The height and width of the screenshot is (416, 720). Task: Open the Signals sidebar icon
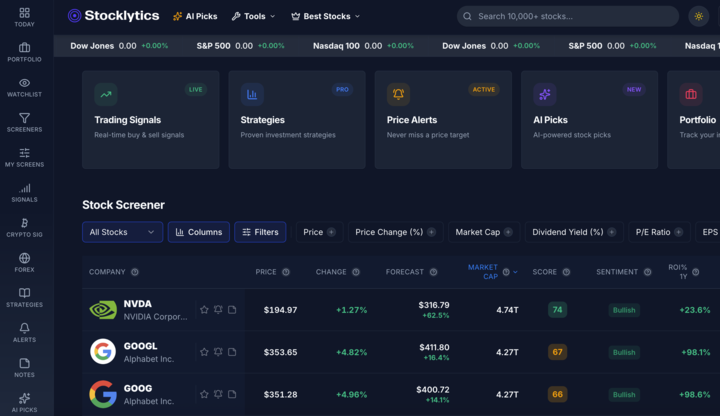24,192
